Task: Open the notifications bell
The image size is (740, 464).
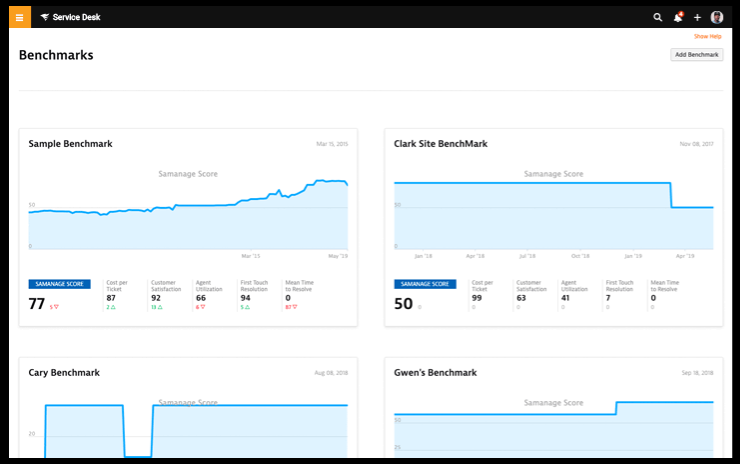Action: coord(678,17)
